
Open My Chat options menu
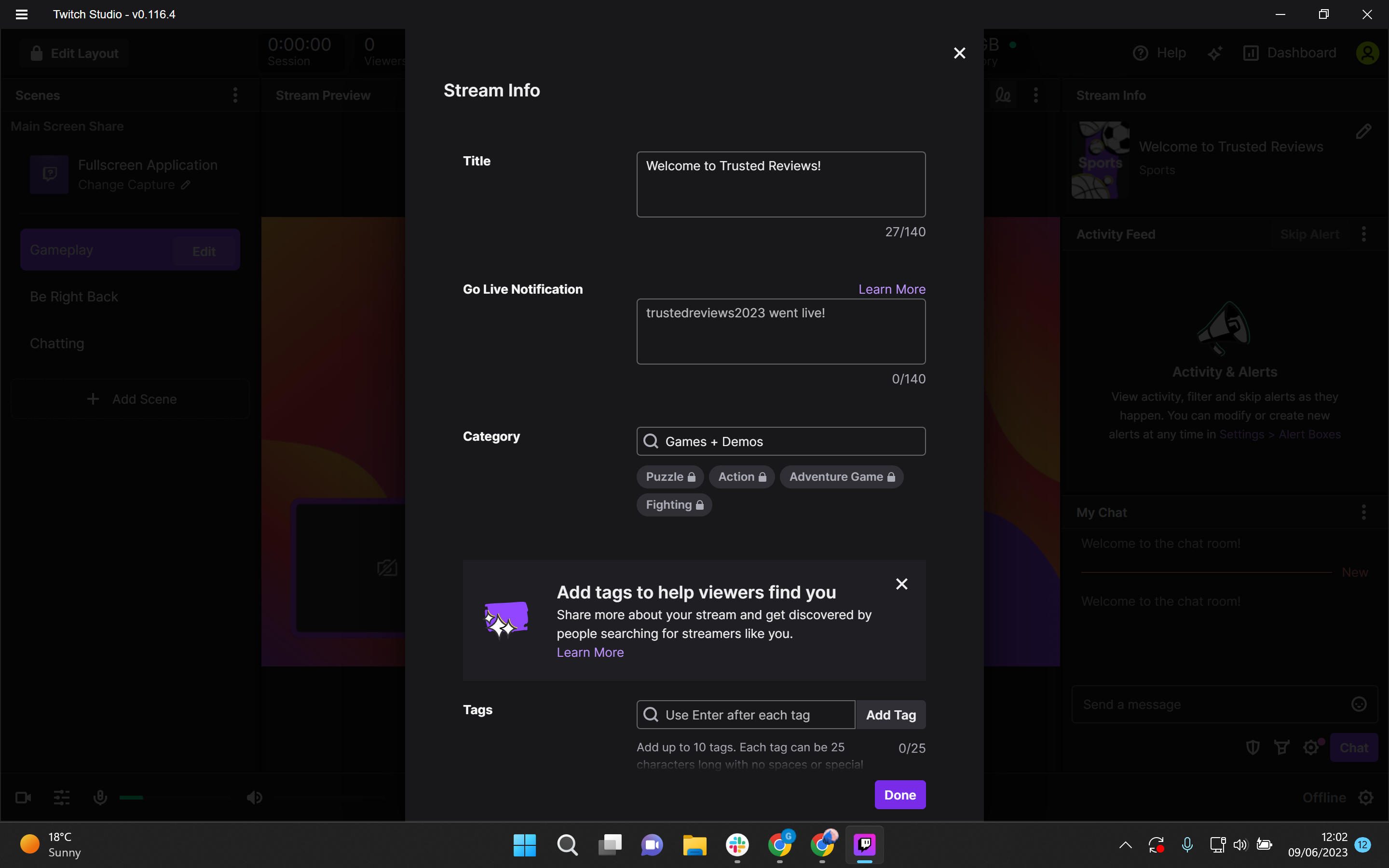[1364, 512]
